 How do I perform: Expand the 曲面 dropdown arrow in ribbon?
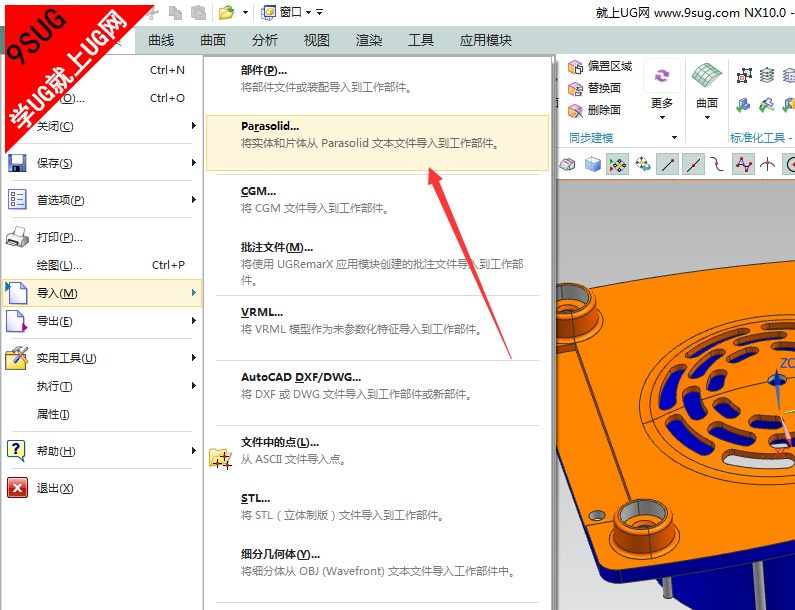[x=707, y=118]
